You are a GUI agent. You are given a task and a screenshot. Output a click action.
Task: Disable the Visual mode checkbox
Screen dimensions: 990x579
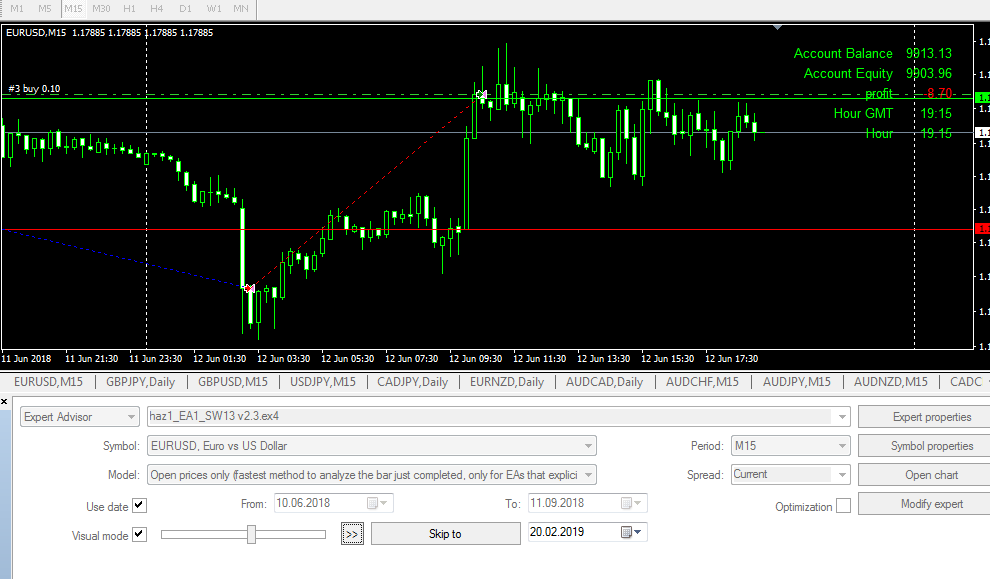[x=139, y=535]
